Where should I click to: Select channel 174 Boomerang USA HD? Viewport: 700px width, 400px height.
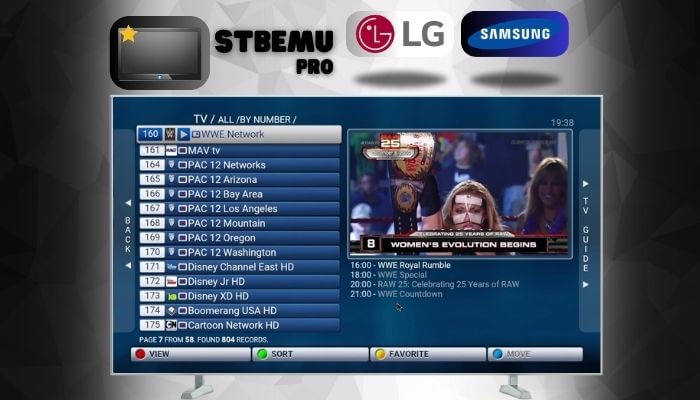[x=240, y=311]
